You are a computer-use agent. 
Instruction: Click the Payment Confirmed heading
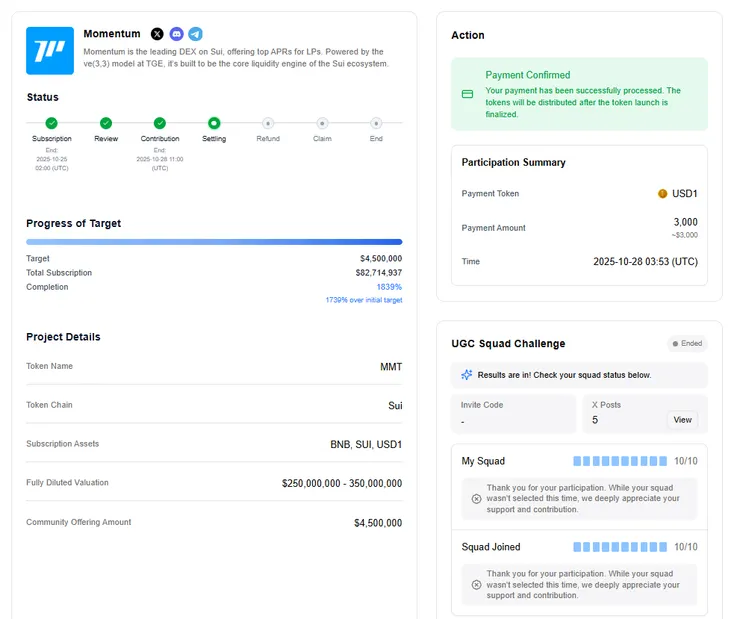[x=528, y=75]
